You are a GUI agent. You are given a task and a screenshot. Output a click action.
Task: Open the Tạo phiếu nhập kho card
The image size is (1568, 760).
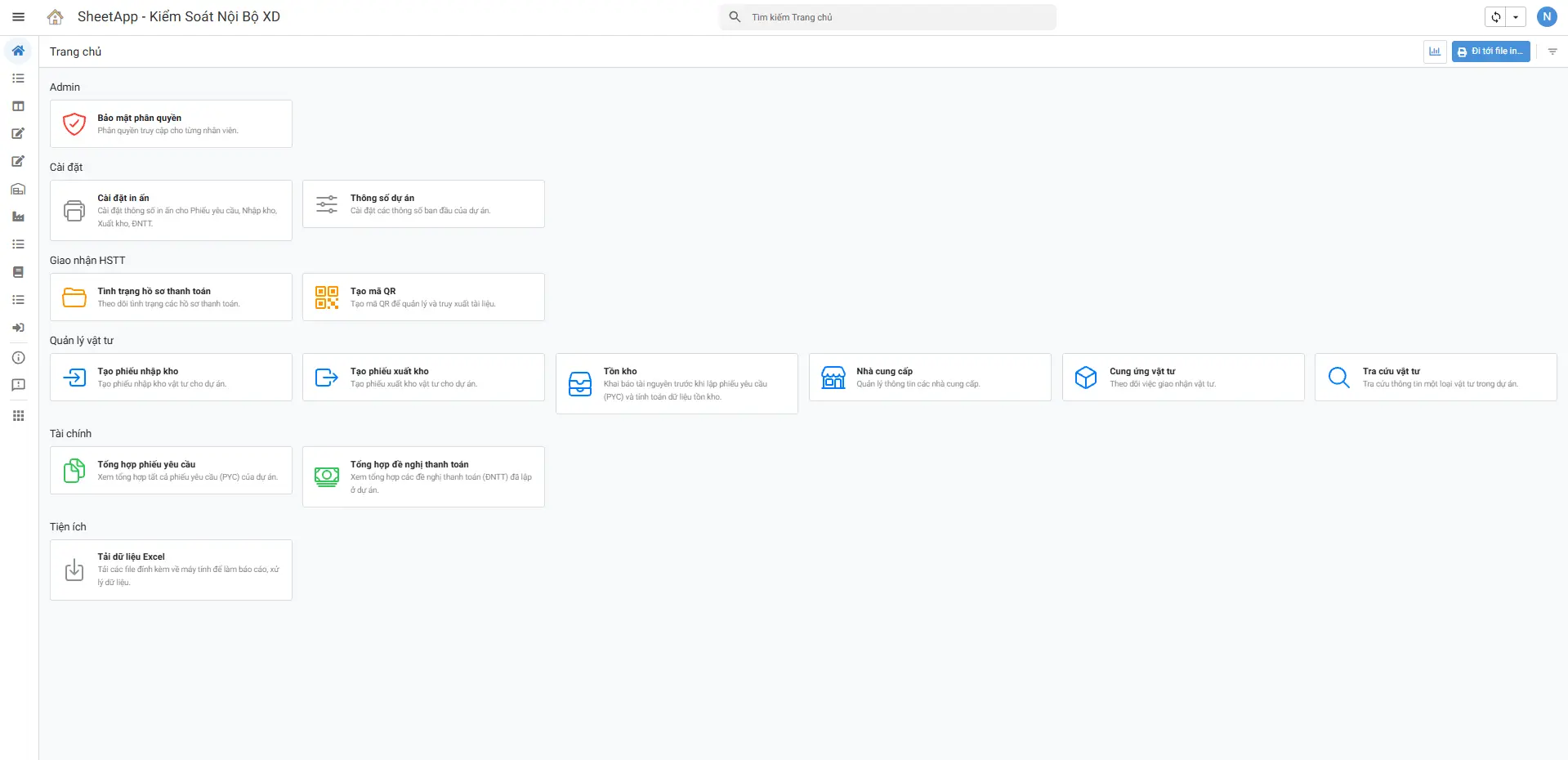click(x=171, y=377)
